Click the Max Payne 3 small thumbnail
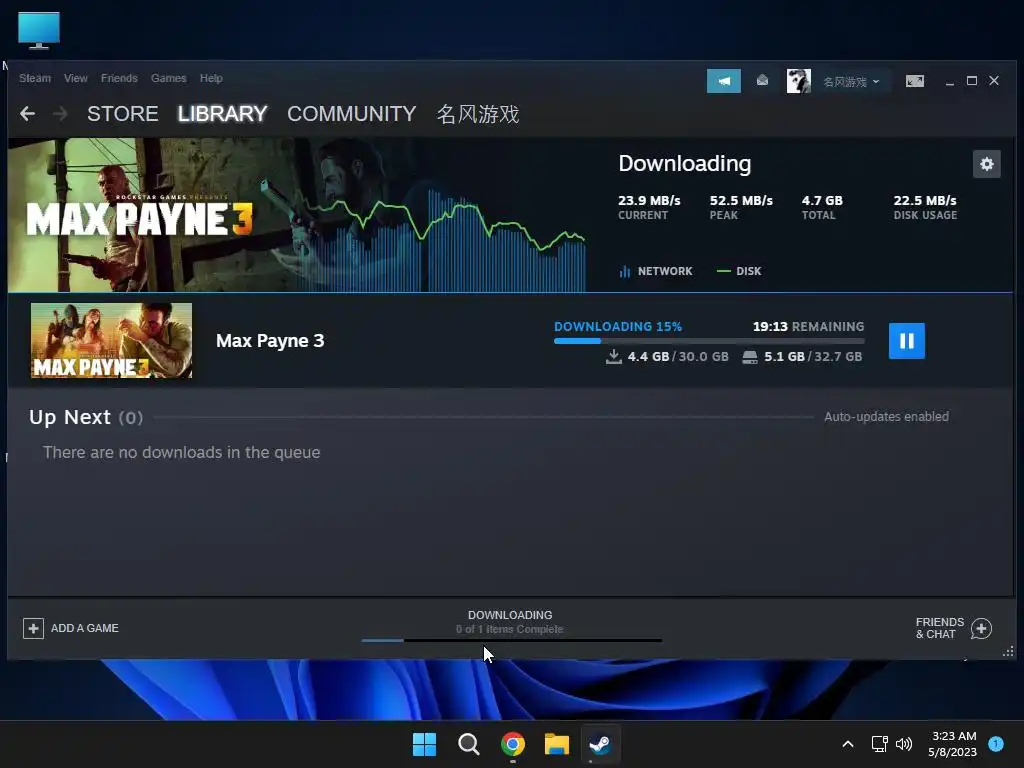Viewport: 1024px width, 768px height. (x=112, y=340)
